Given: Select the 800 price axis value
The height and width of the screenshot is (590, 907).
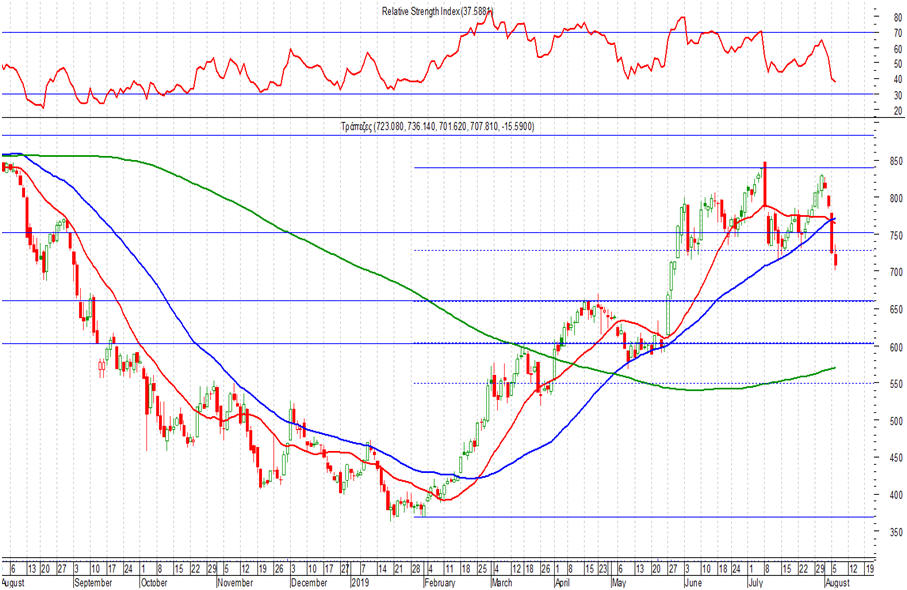Looking at the screenshot, I should tap(896, 198).
